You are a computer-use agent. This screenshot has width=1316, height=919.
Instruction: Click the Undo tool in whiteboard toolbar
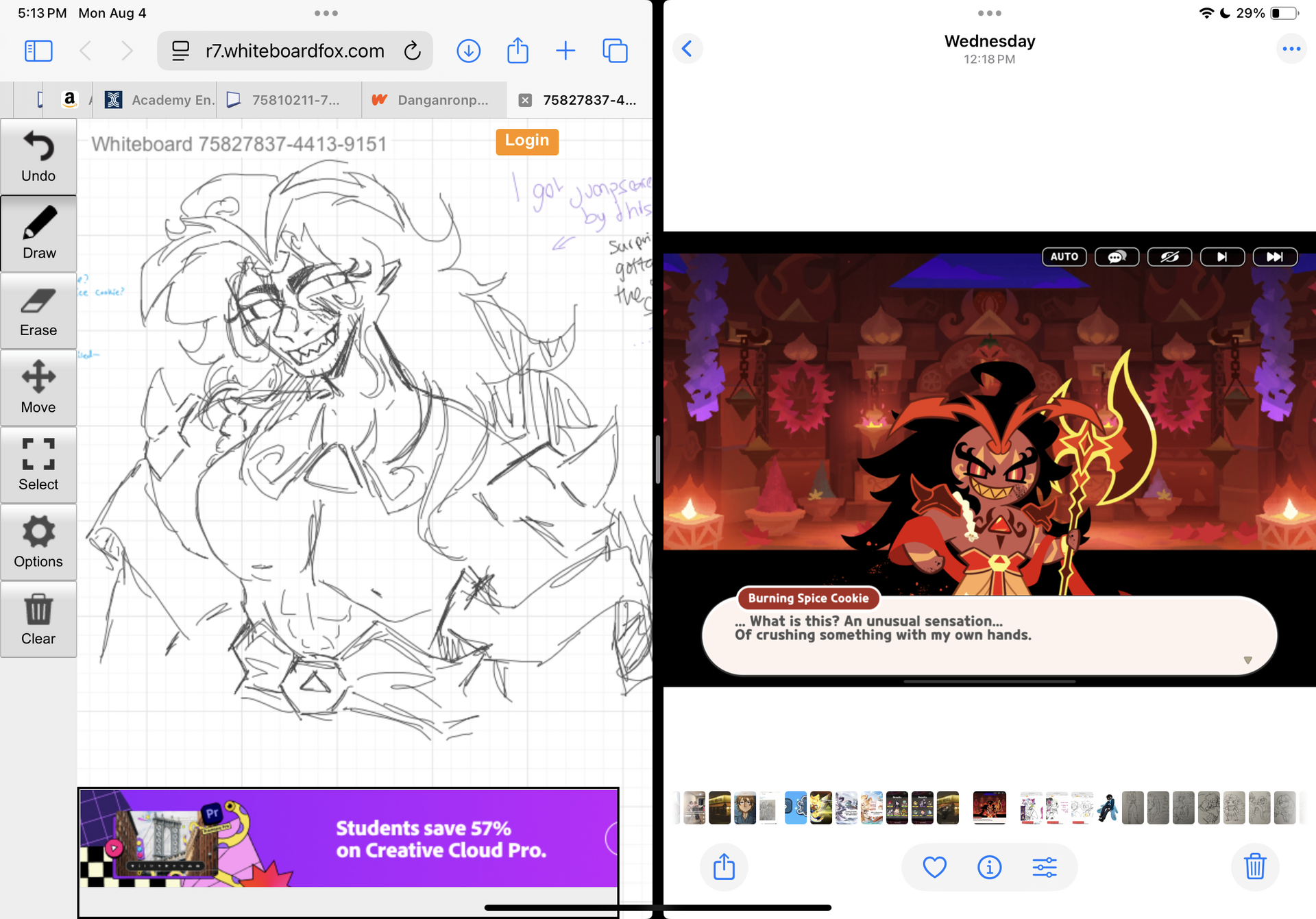[x=38, y=157]
